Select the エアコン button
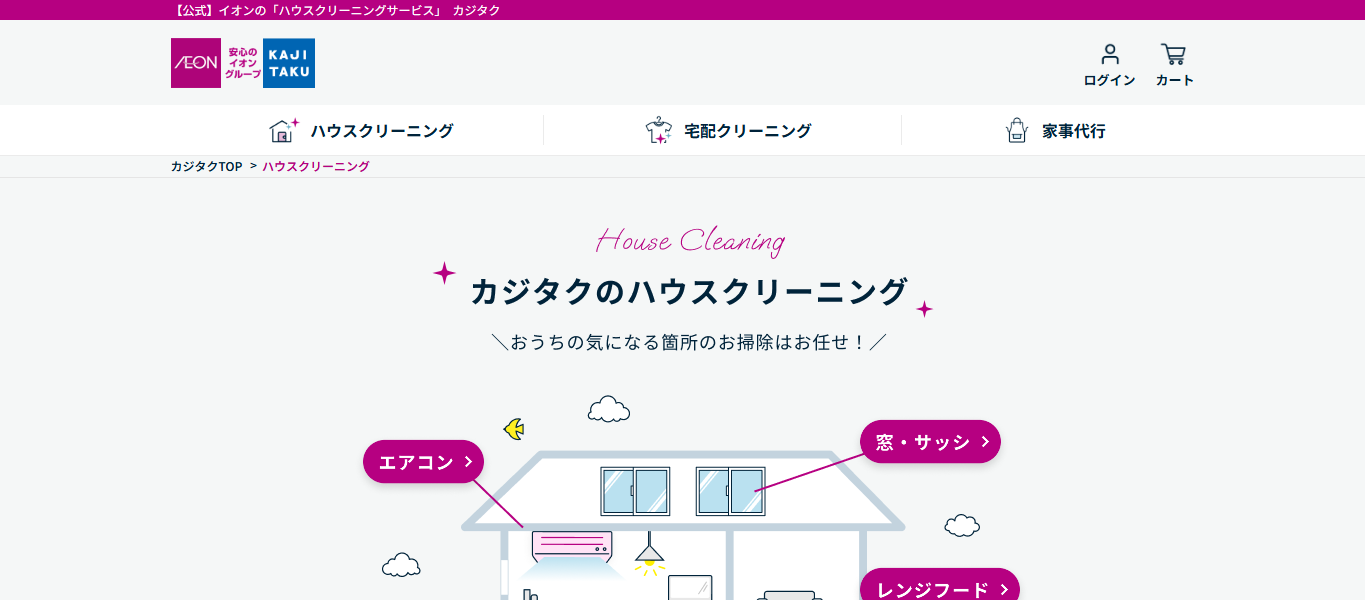1365x600 pixels. pos(423,462)
